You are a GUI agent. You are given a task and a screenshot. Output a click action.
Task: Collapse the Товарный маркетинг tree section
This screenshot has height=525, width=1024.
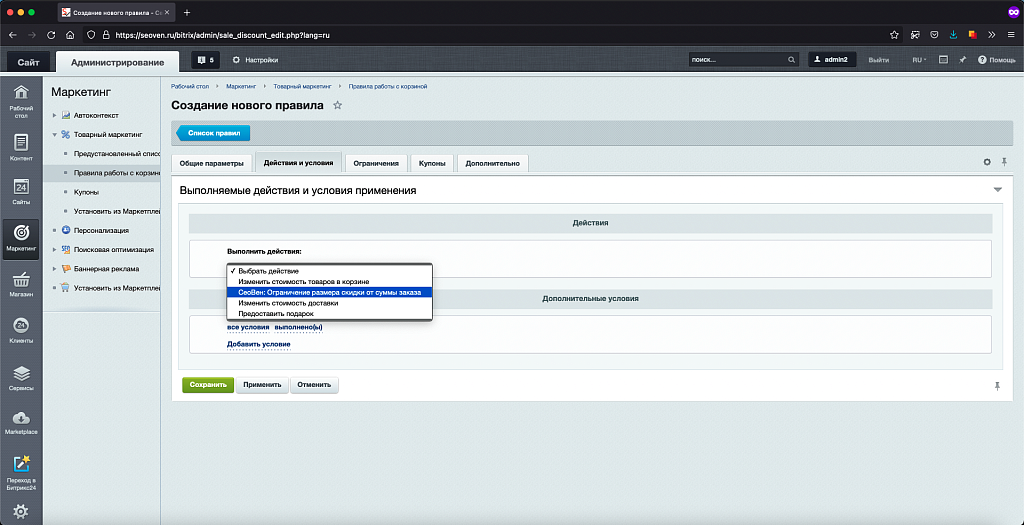[x=53, y=134]
